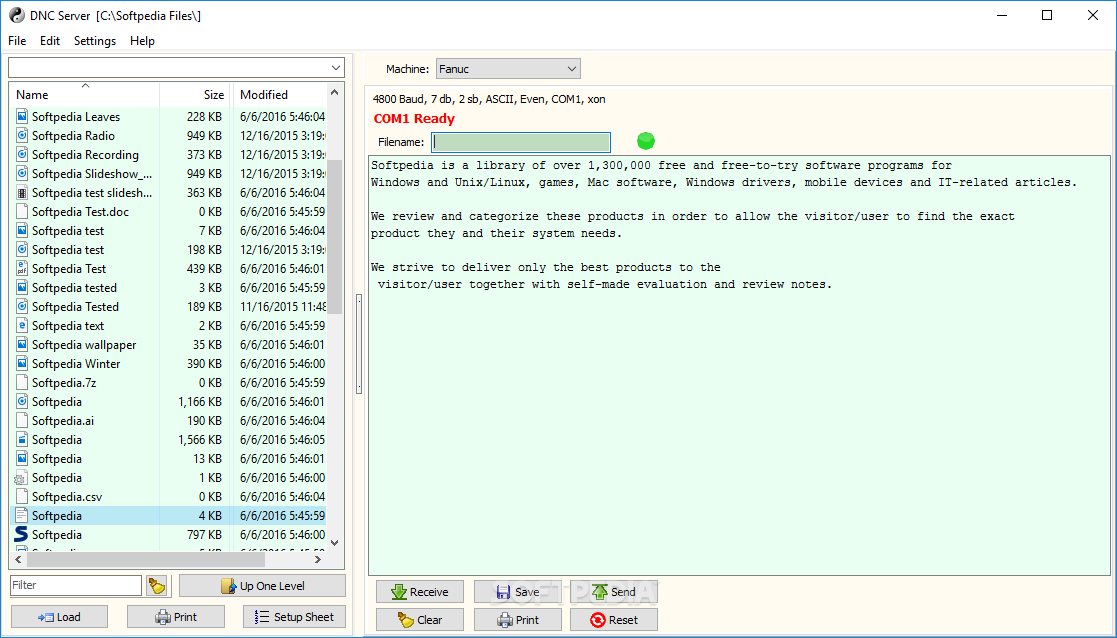Click icon of Softpedia wallpaper
The width and height of the screenshot is (1117, 638).
(x=21, y=344)
